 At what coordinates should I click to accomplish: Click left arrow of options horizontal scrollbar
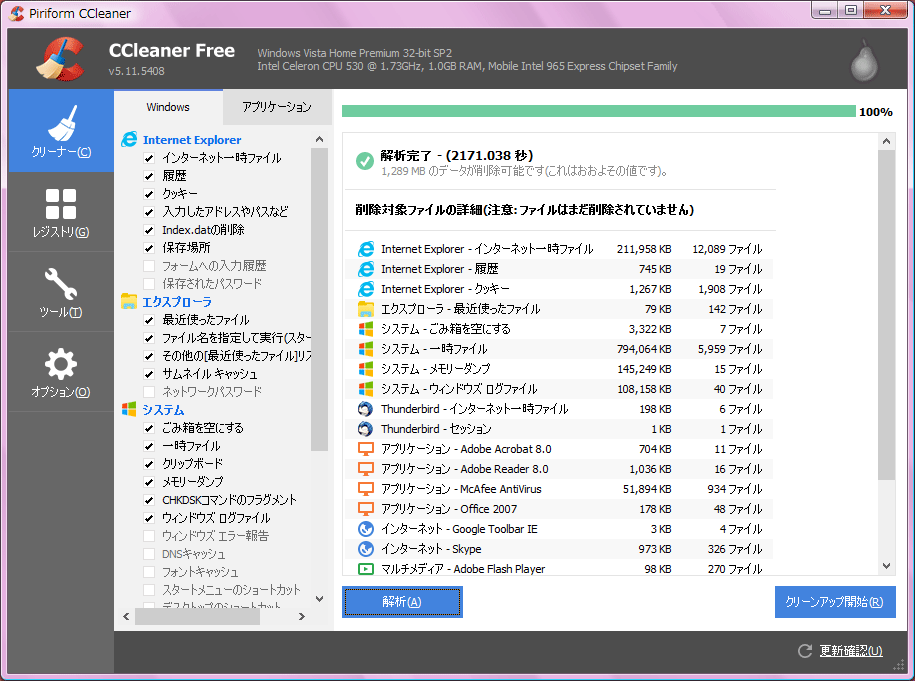coord(127,616)
